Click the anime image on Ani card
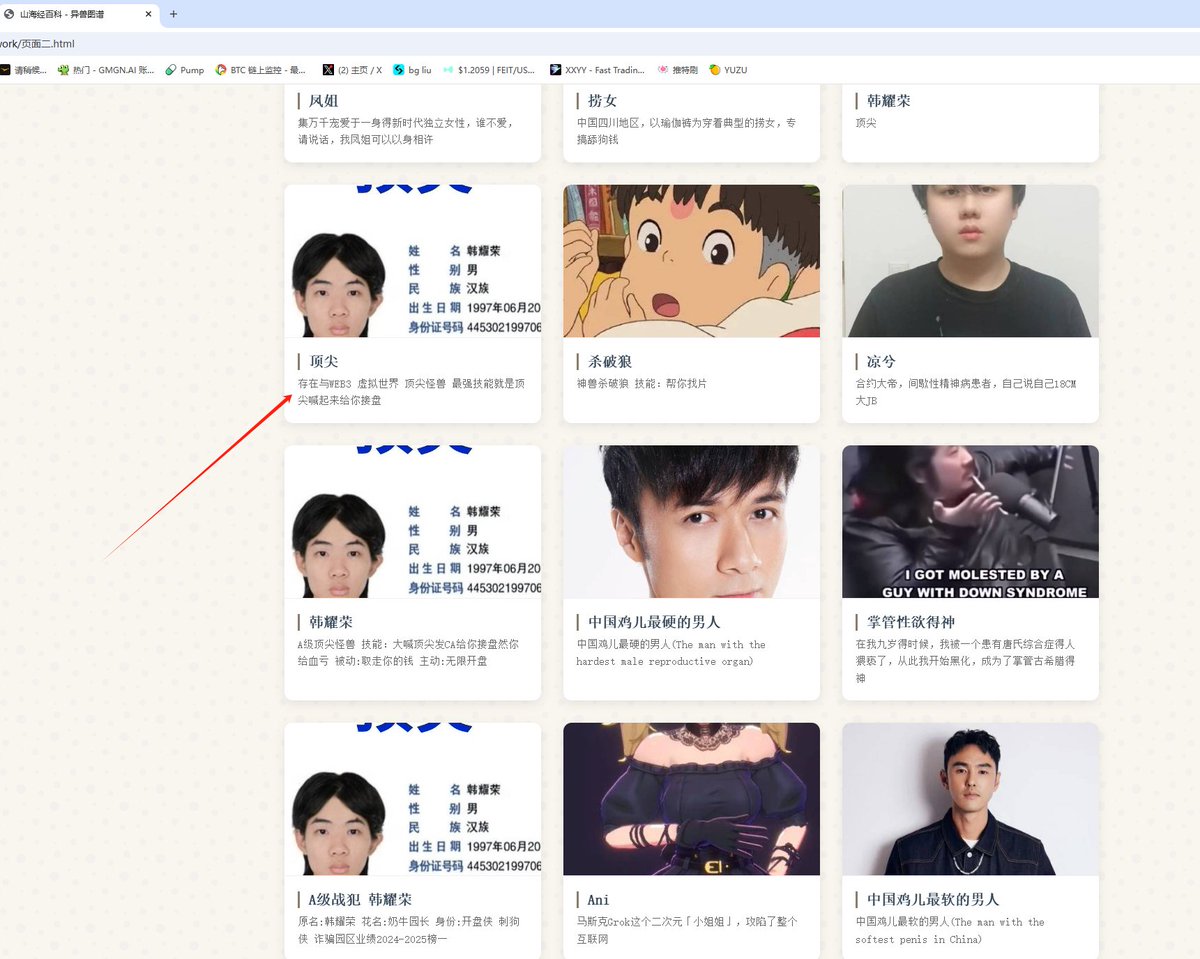Image resolution: width=1200 pixels, height=959 pixels. (x=691, y=799)
